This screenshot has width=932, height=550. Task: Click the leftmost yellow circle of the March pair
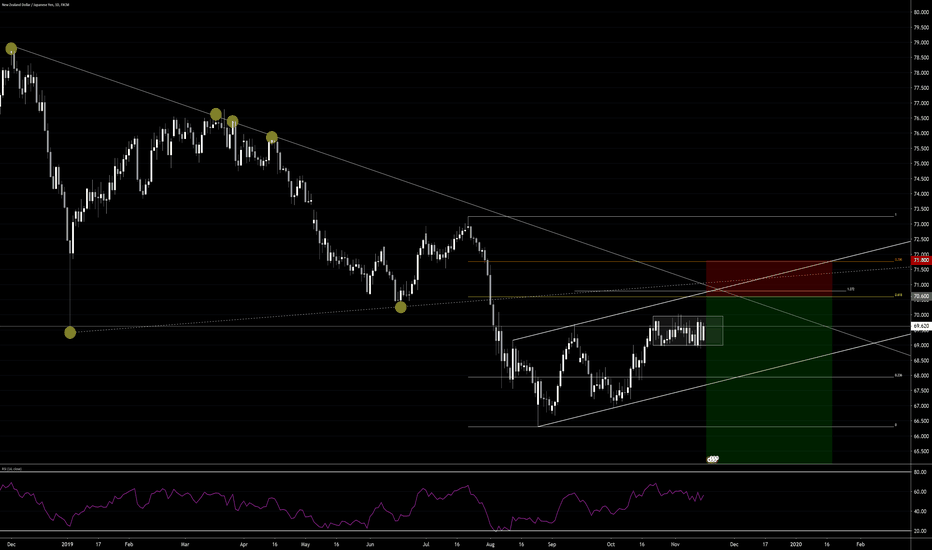[215, 114]
